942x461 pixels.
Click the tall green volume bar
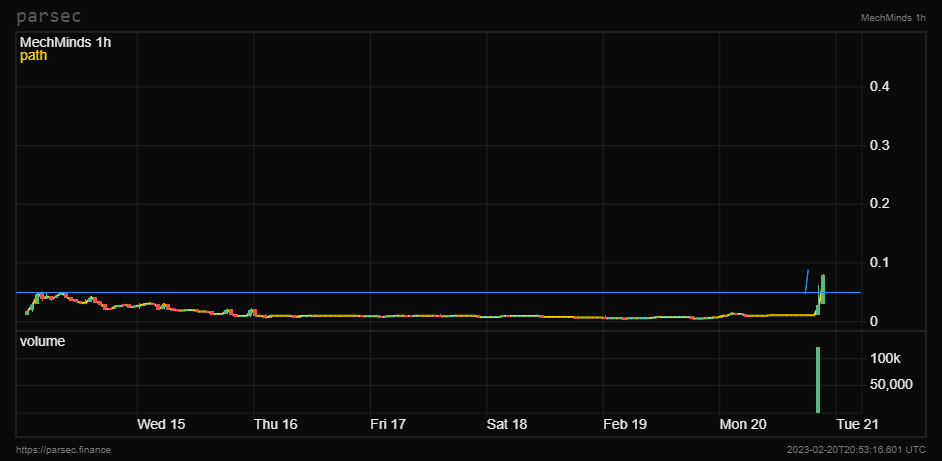click(818, 380)
